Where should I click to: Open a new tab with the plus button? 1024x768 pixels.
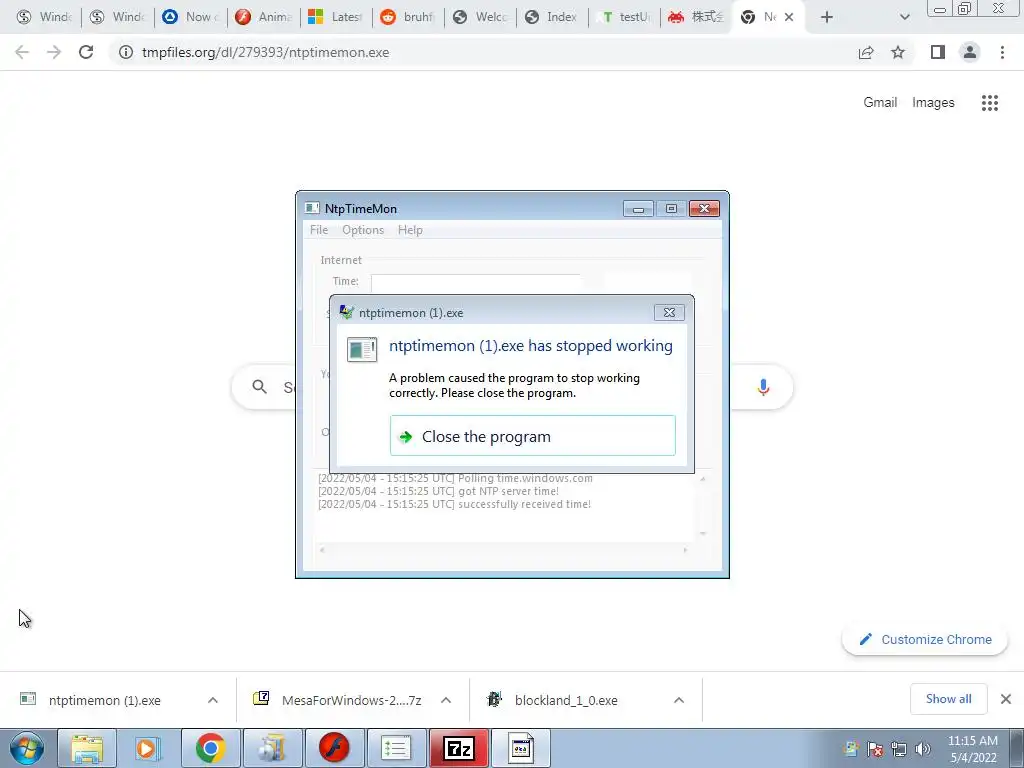pyautogui.click(x=827, y=17)
